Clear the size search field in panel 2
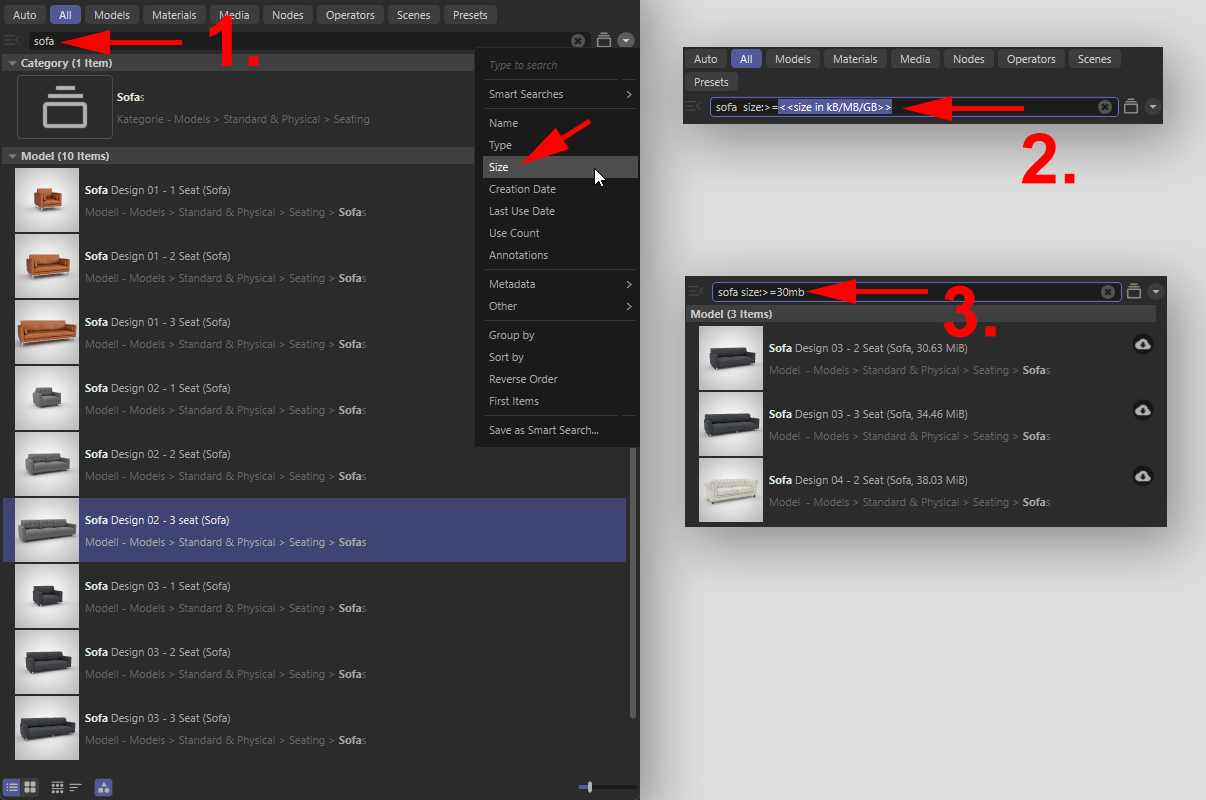The width and height of the screenshot is (1206, 800). 1105,107
